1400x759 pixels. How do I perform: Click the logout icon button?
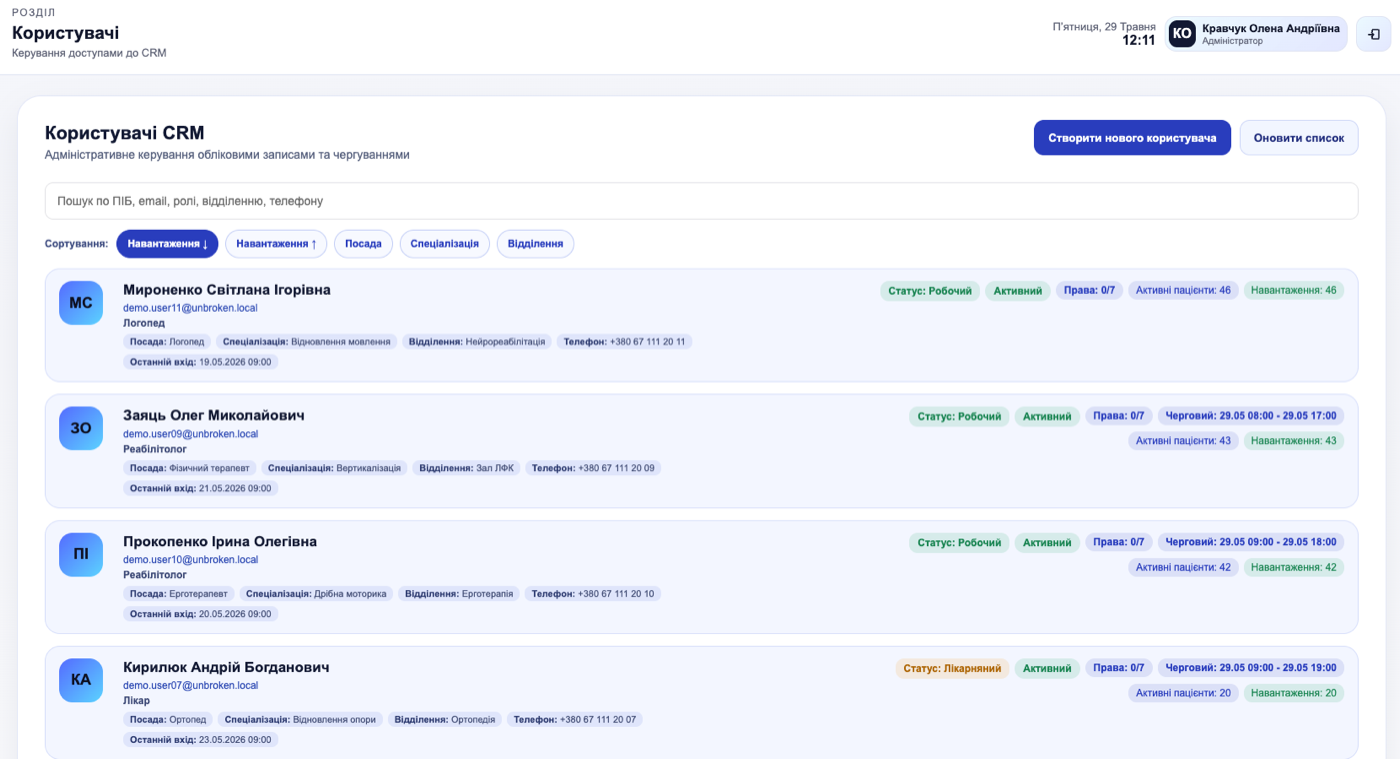pyautogui.click(x=1373, y=34)
